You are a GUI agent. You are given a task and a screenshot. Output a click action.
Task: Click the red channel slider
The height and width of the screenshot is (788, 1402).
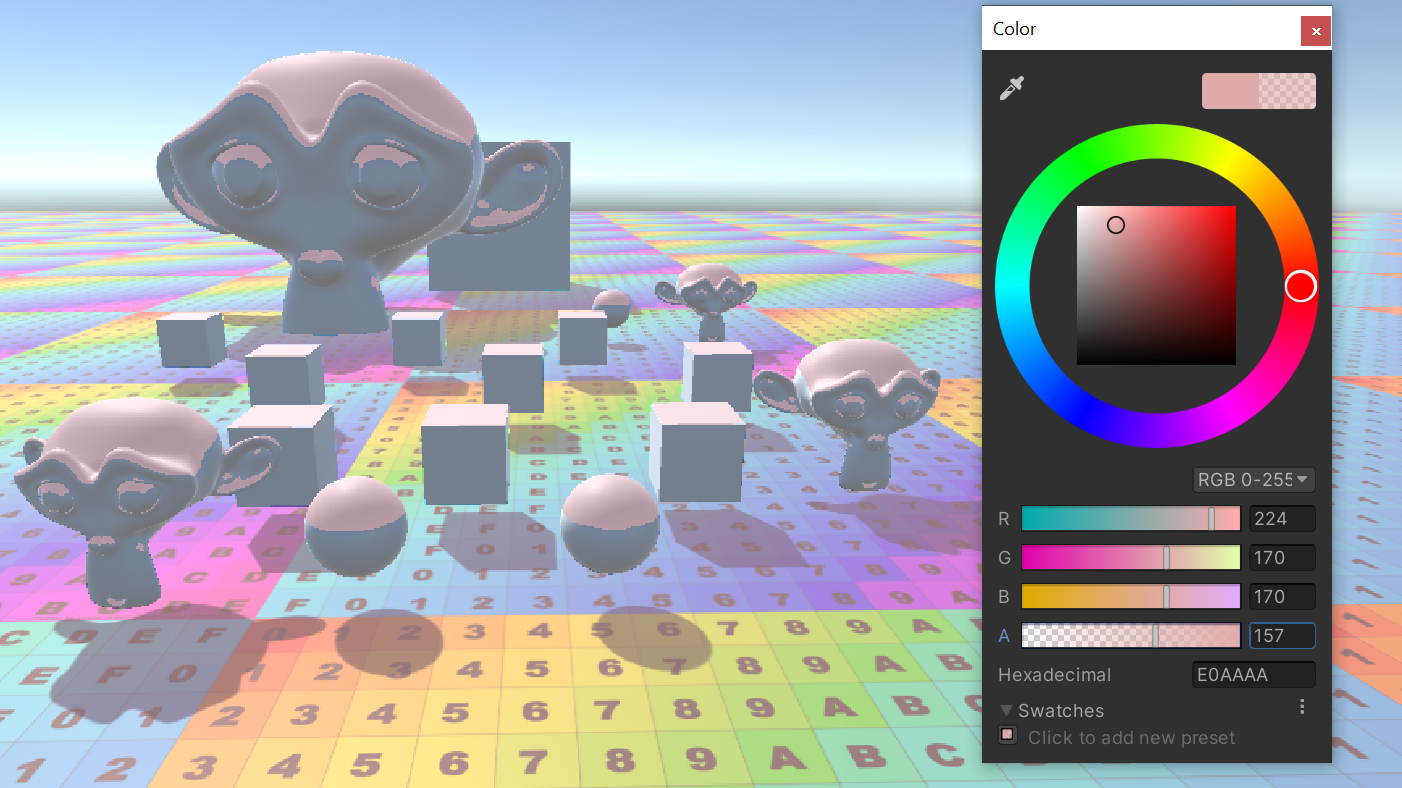(1130, 518)
